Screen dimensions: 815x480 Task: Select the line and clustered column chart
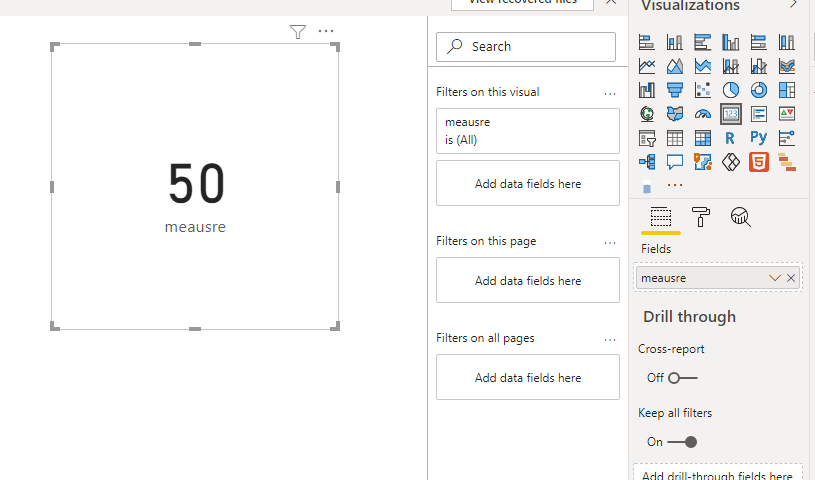pos(759,66)
